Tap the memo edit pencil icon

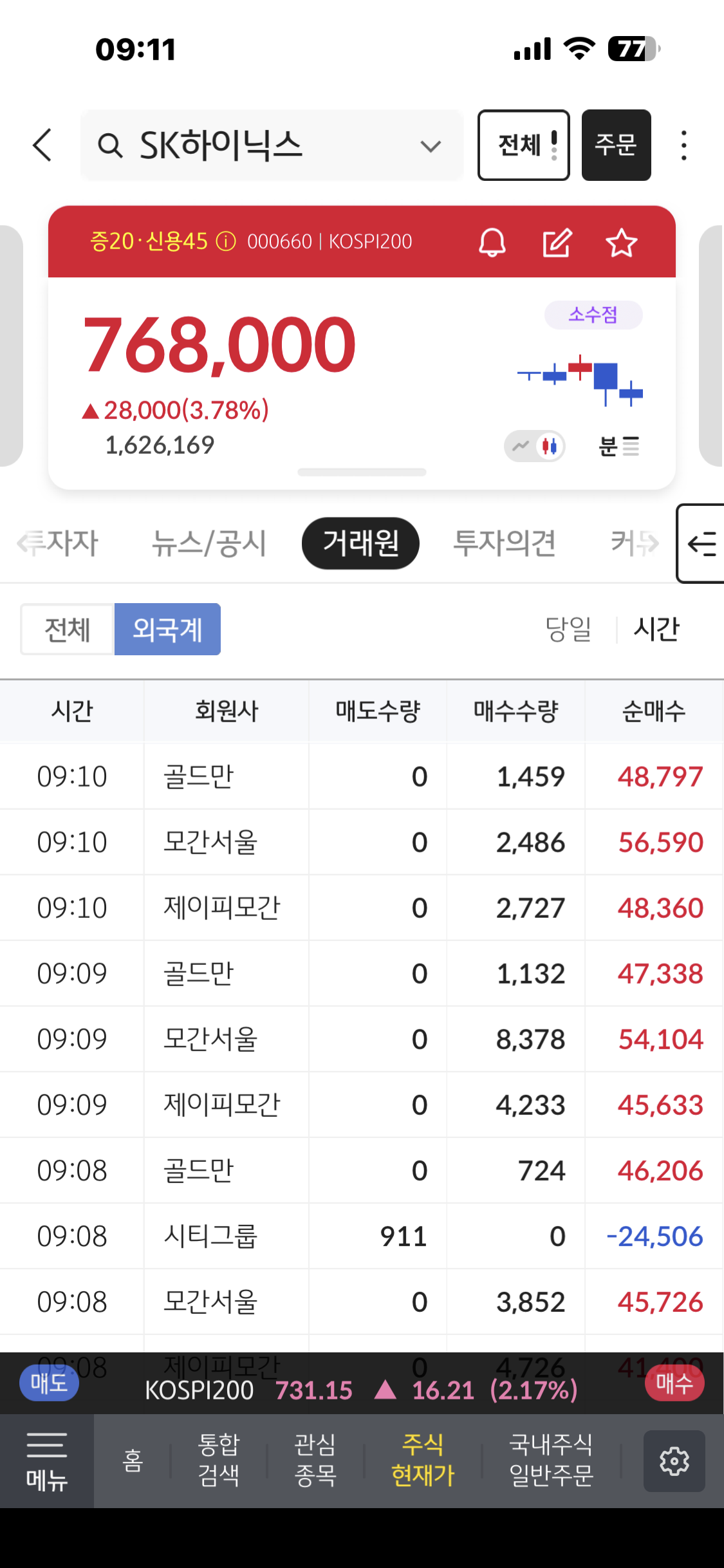tap(557, 243)
